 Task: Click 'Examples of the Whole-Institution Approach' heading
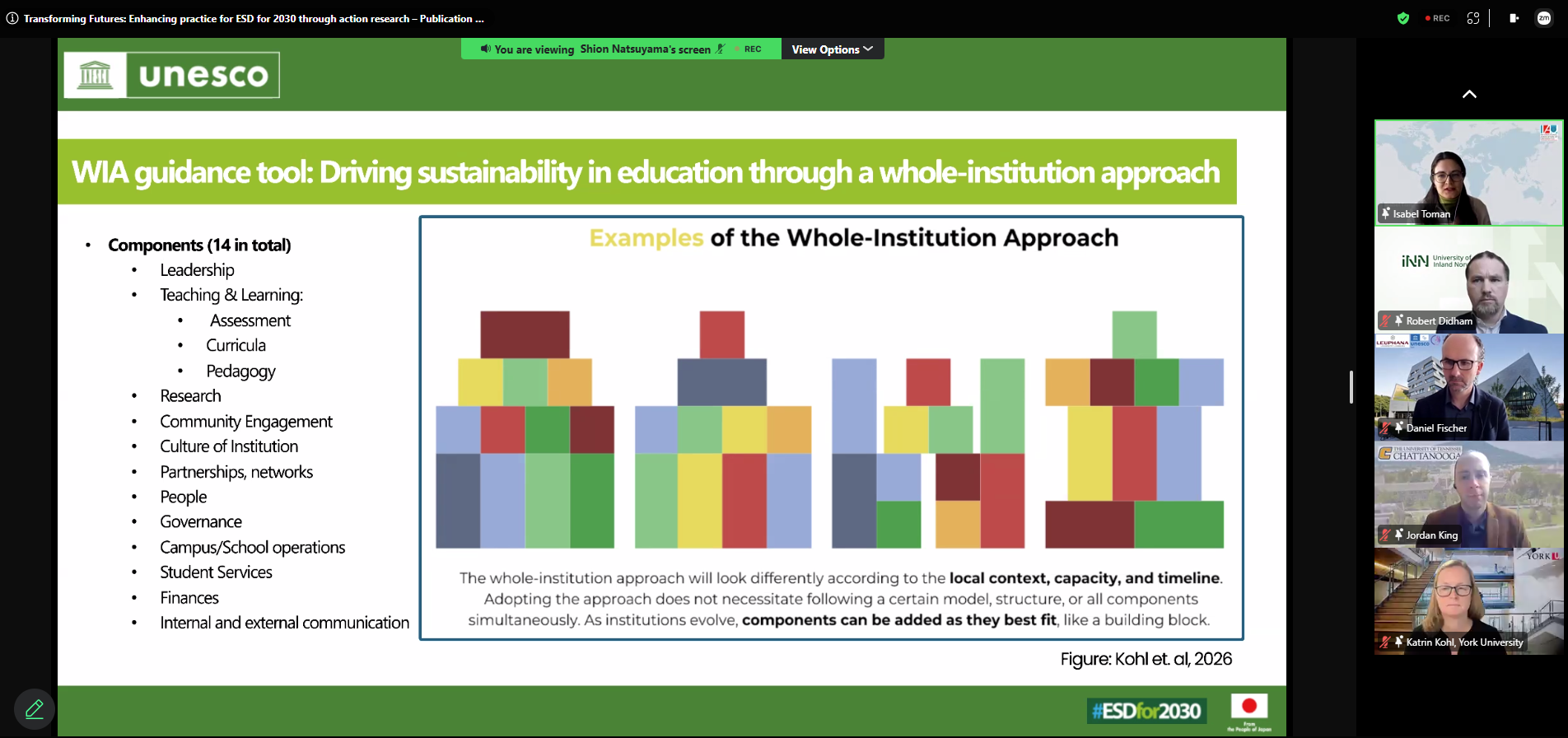coord(854,238)
